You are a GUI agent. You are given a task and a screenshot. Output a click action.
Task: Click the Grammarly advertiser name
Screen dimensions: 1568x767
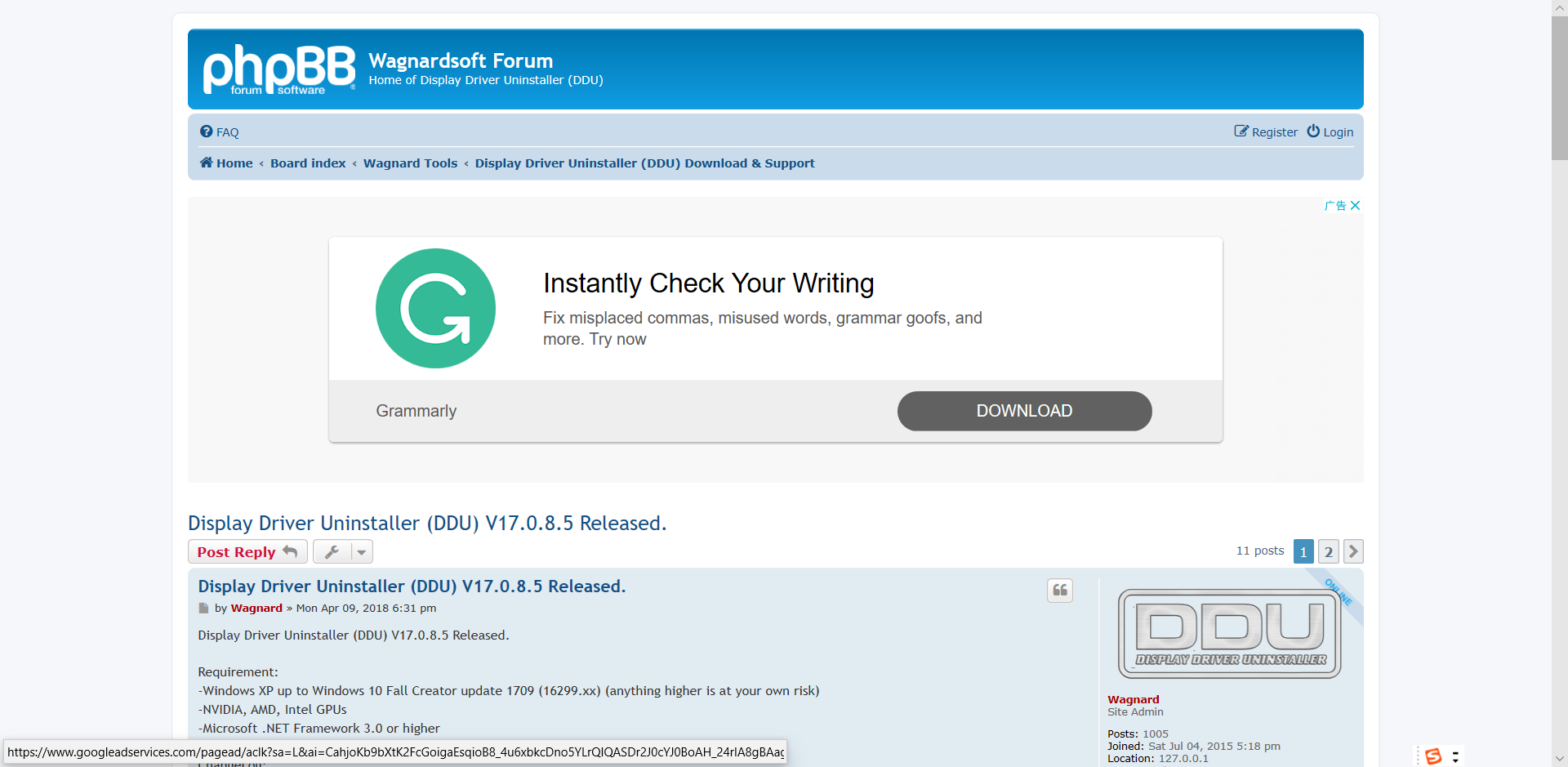(416, 411)
